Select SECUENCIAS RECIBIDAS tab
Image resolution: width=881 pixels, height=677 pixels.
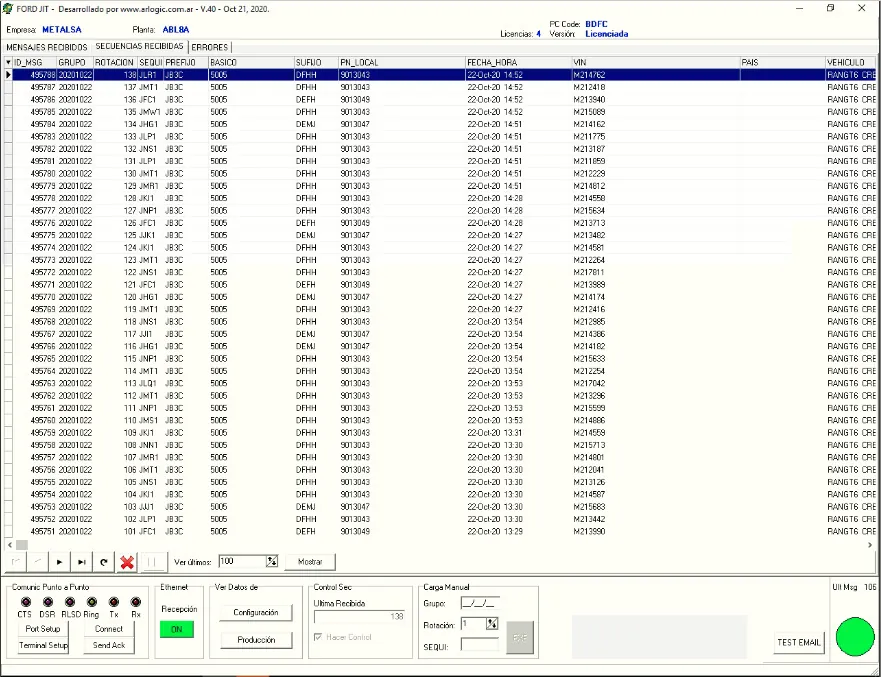(139, 47)
